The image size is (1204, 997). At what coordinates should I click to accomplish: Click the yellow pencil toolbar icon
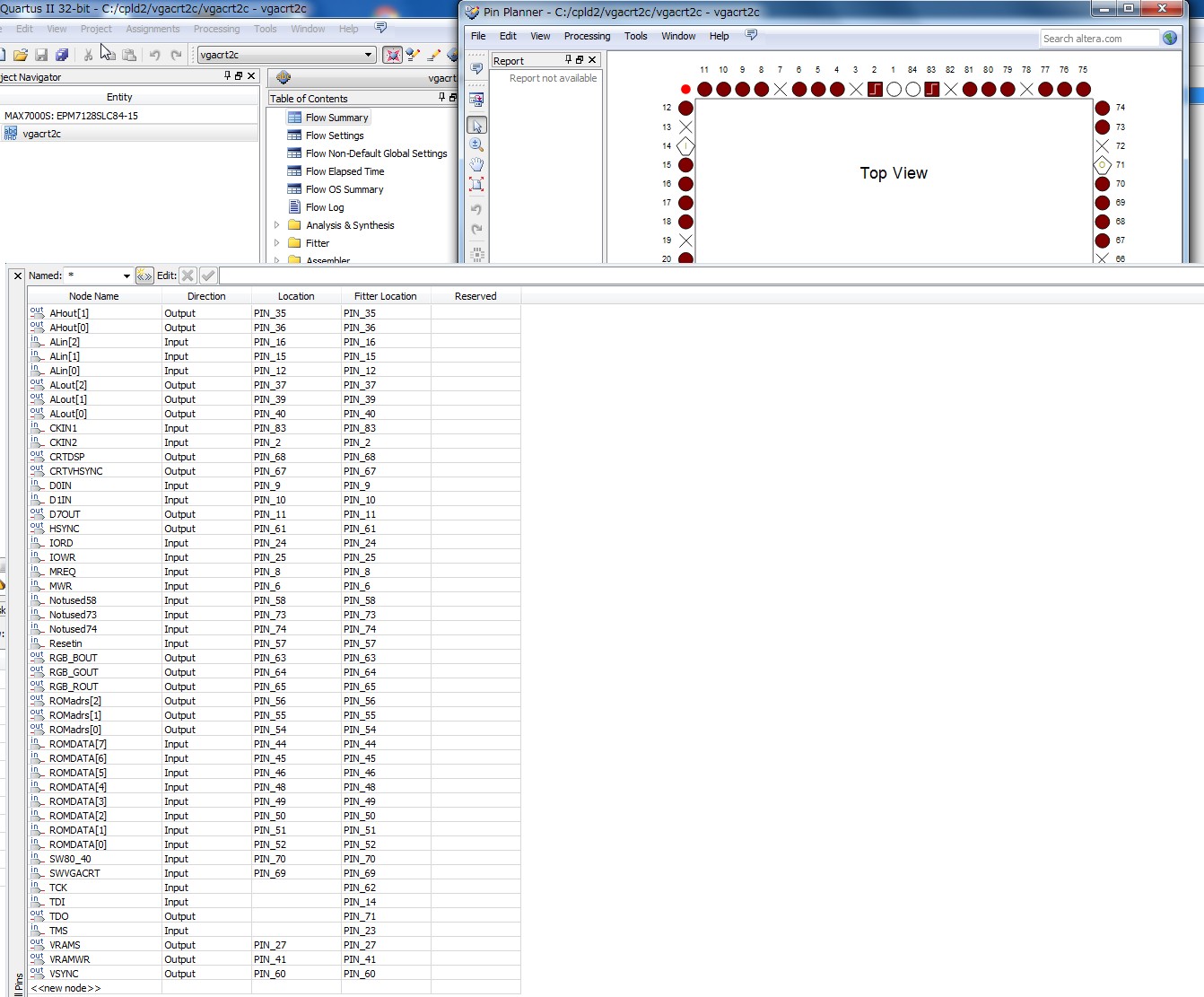434,55
